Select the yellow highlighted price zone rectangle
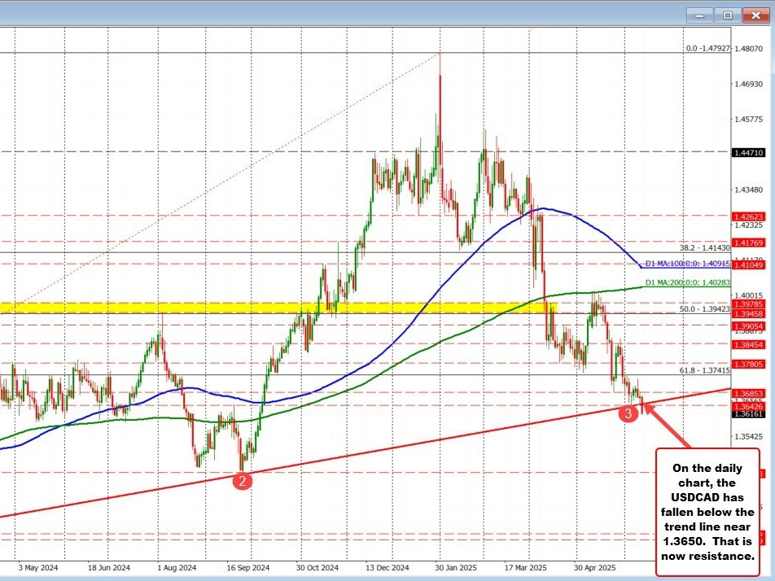Viewport: 775px width, 581px height. coord(278,308)
